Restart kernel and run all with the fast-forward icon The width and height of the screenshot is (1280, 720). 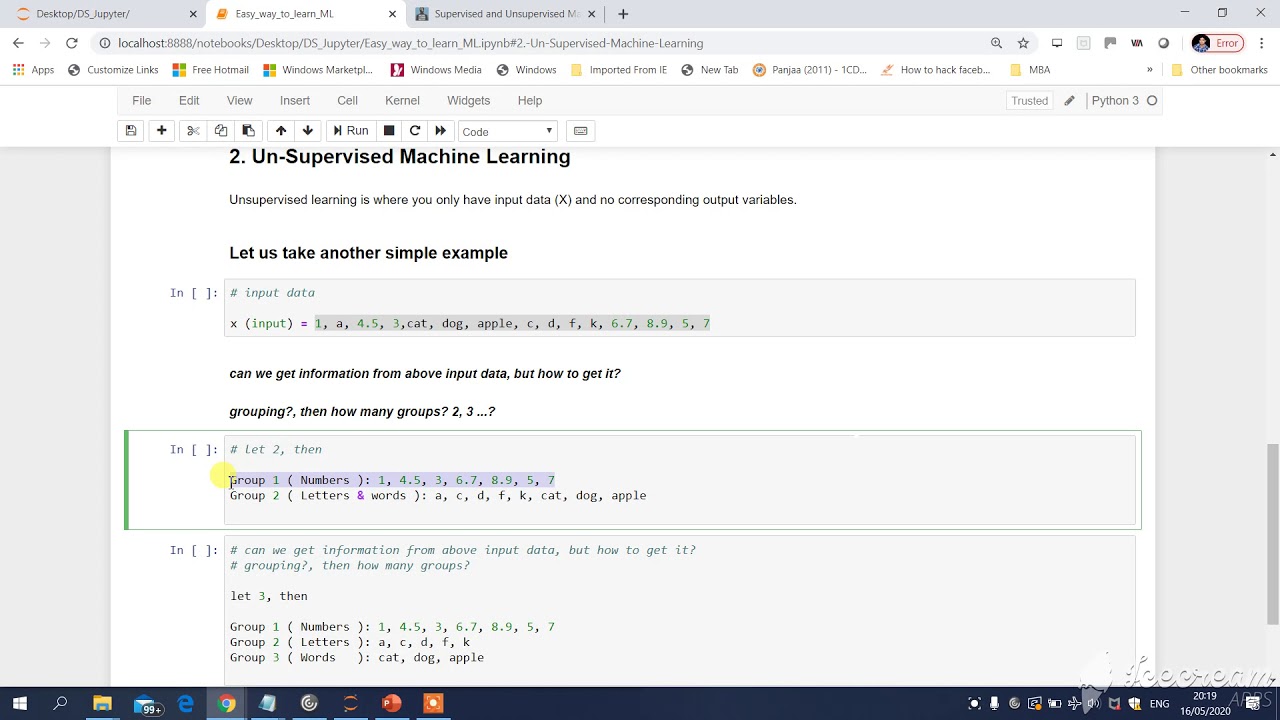tap(440, 131)
